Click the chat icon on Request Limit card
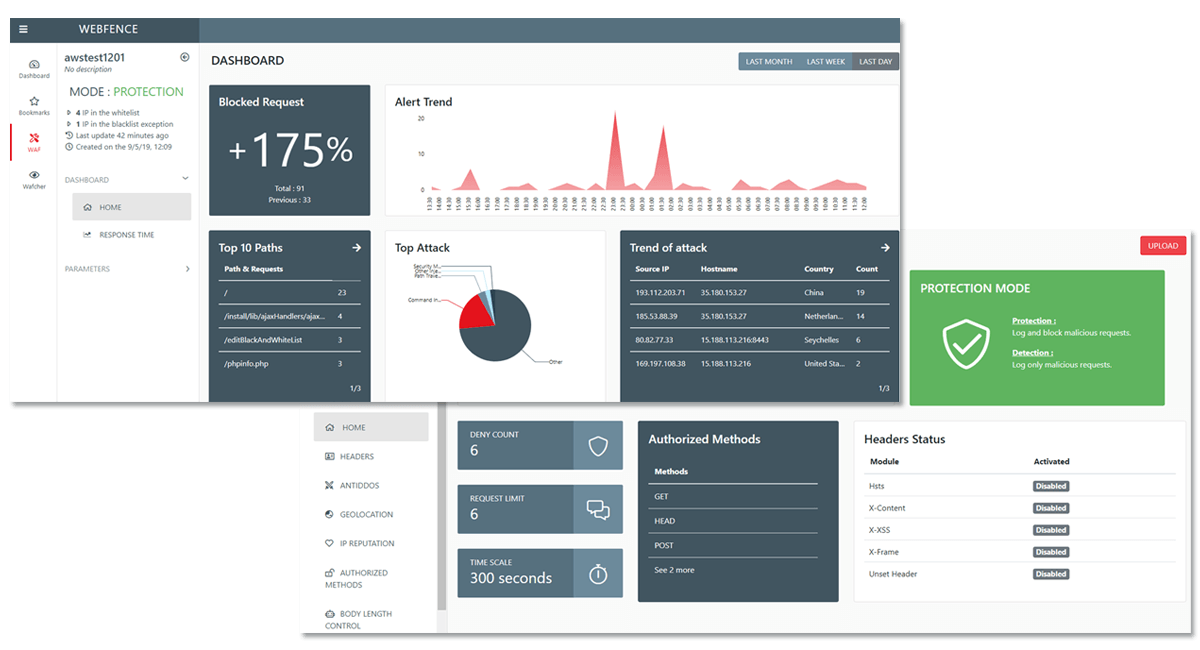1200x650 pixels. (x=598, y=510)
